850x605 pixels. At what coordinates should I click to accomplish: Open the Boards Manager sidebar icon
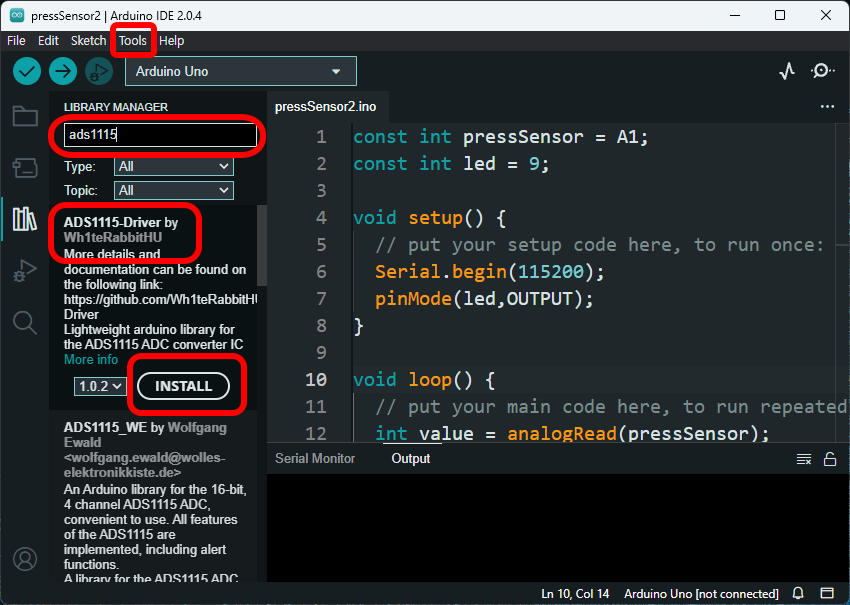(x=25, y=168)
